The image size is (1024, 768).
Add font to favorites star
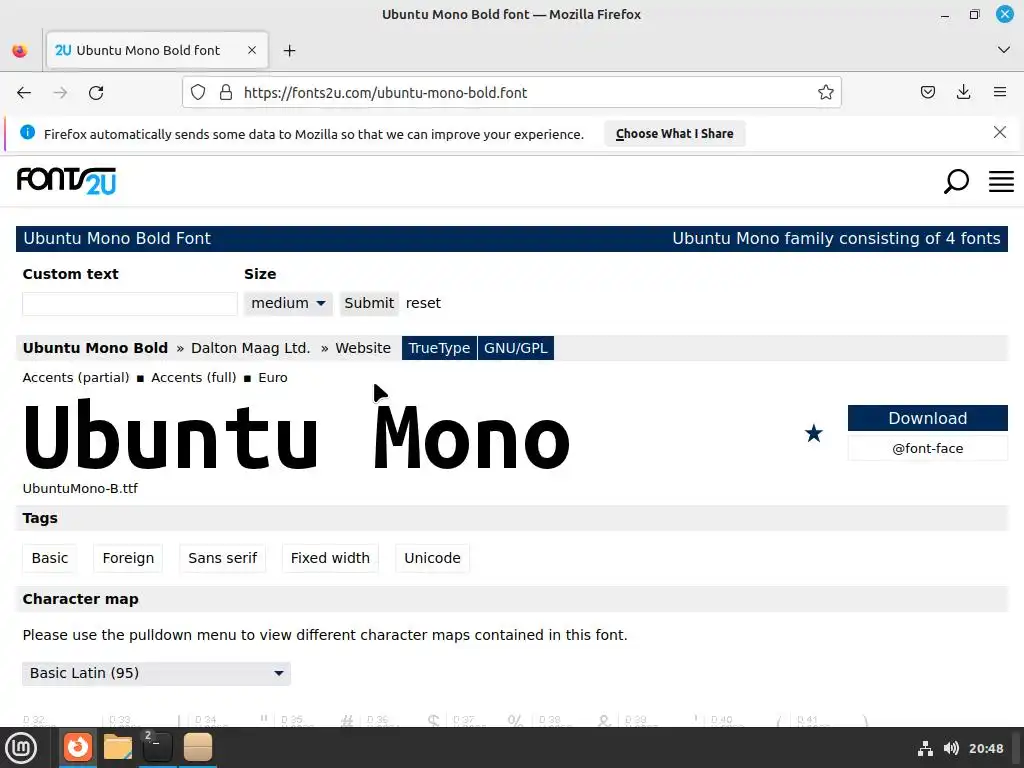(x=814, y=433)
